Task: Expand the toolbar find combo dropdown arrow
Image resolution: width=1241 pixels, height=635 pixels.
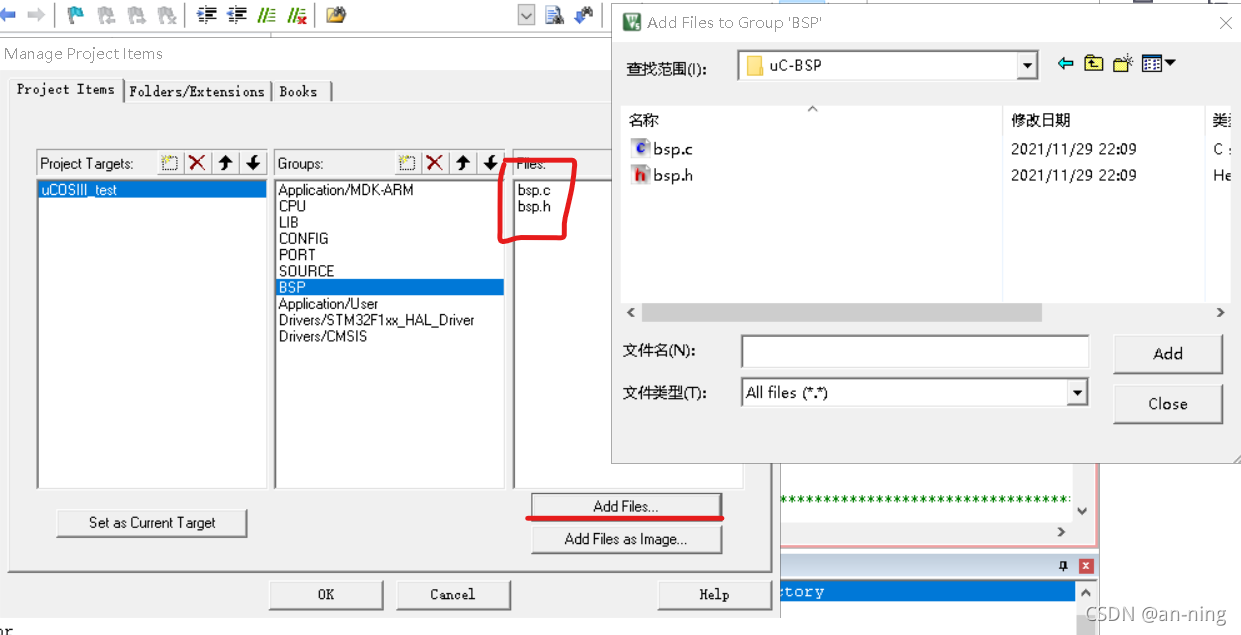Action: pos(526,15)
